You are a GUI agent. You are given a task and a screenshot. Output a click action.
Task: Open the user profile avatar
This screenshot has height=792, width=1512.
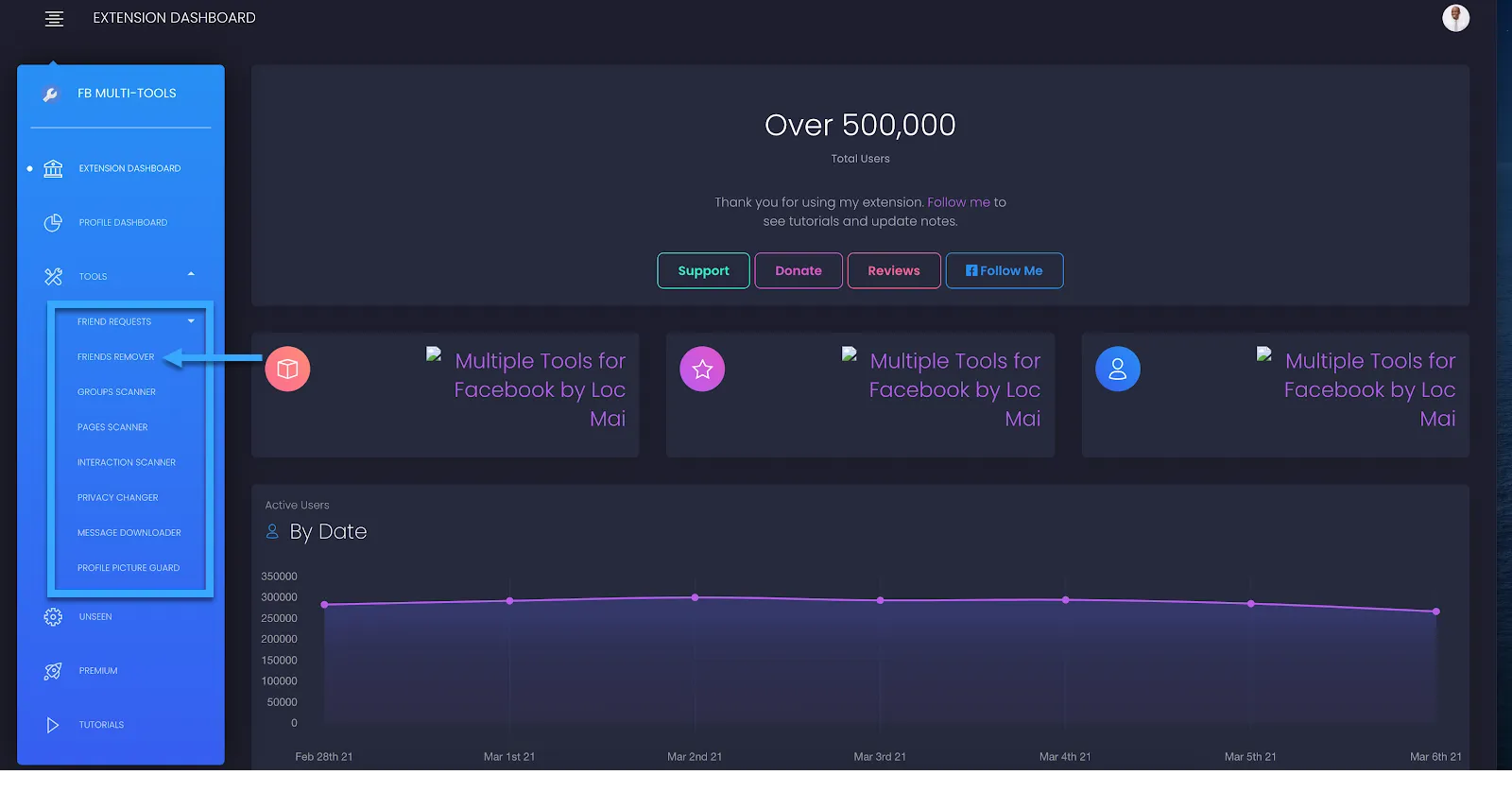click(x=1455, y=18)
